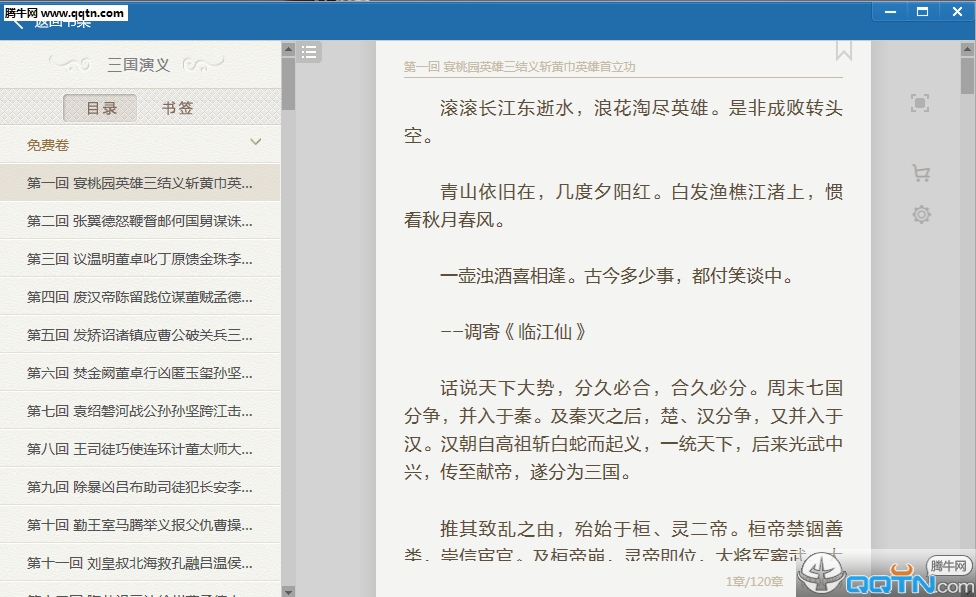Click the chapter list scroll-down arrow
The width and height of the screenshot is (976, 597).
pos(288,591)
